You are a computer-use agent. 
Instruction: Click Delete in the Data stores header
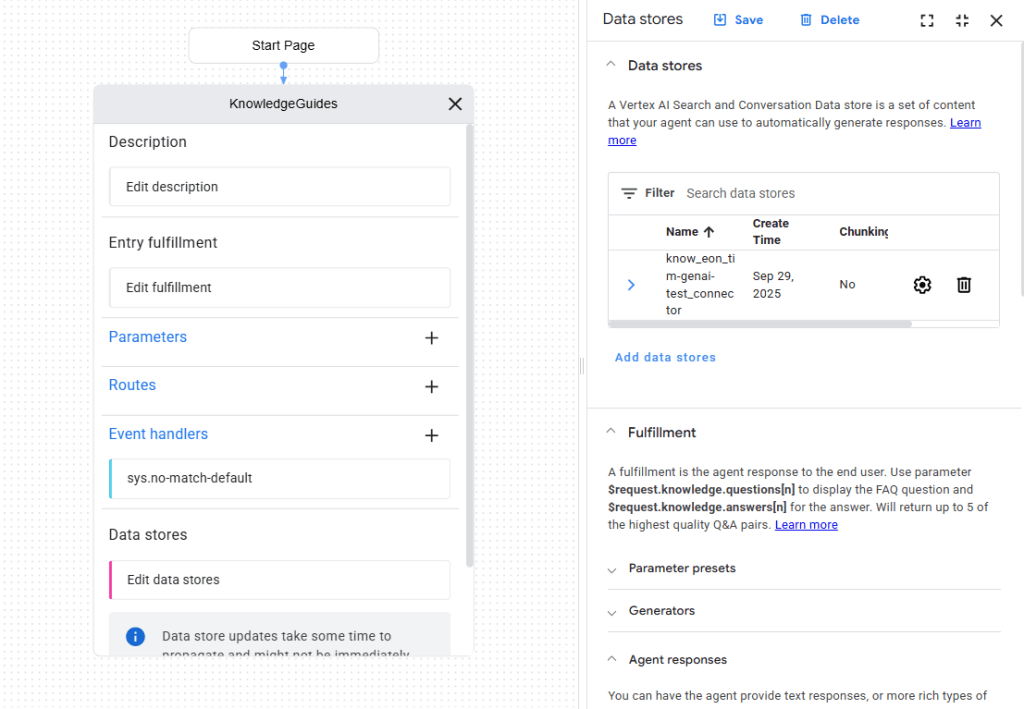coord(829,20)
